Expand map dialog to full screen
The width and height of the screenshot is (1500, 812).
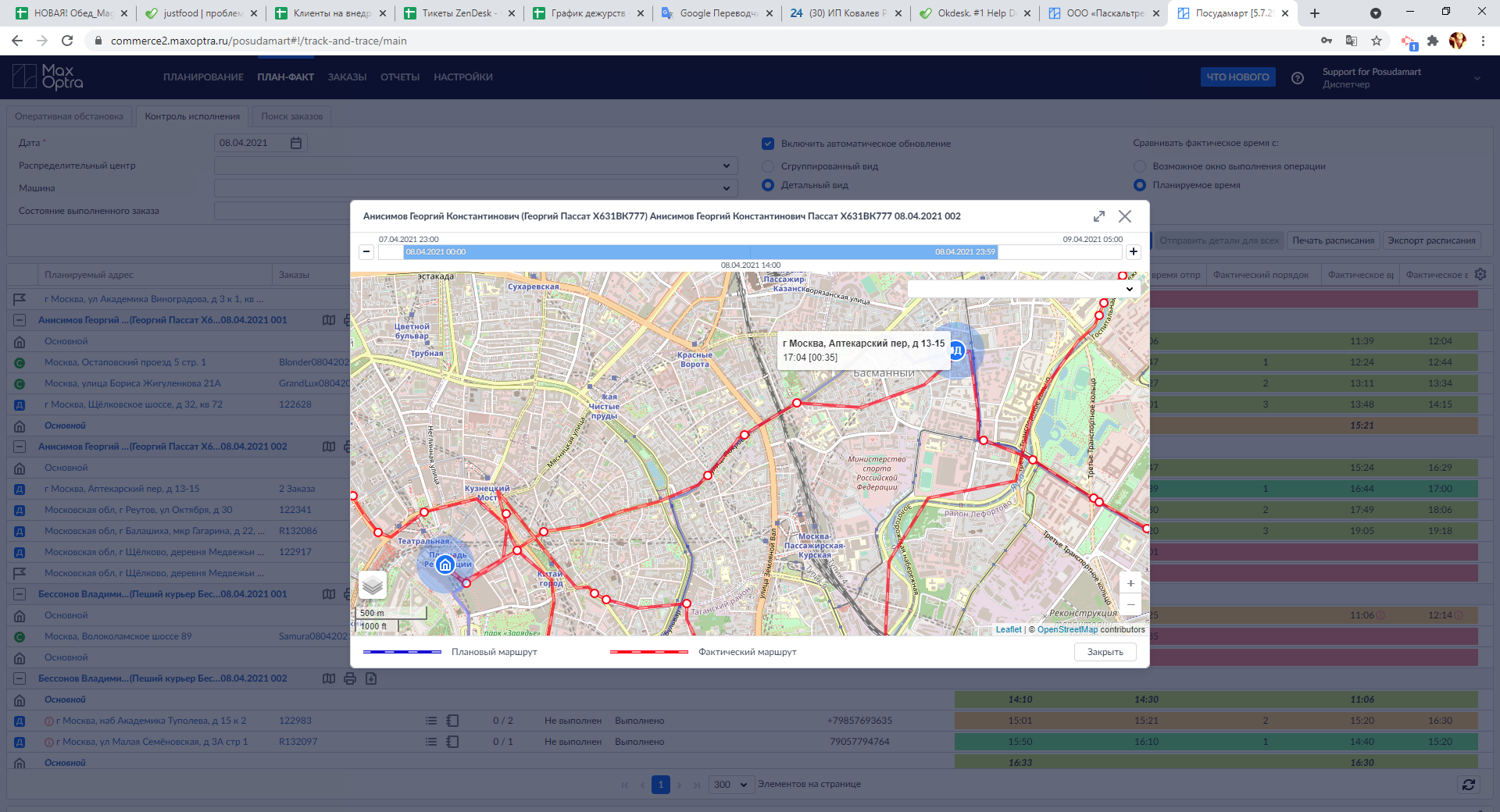(x=1098, y=216)
